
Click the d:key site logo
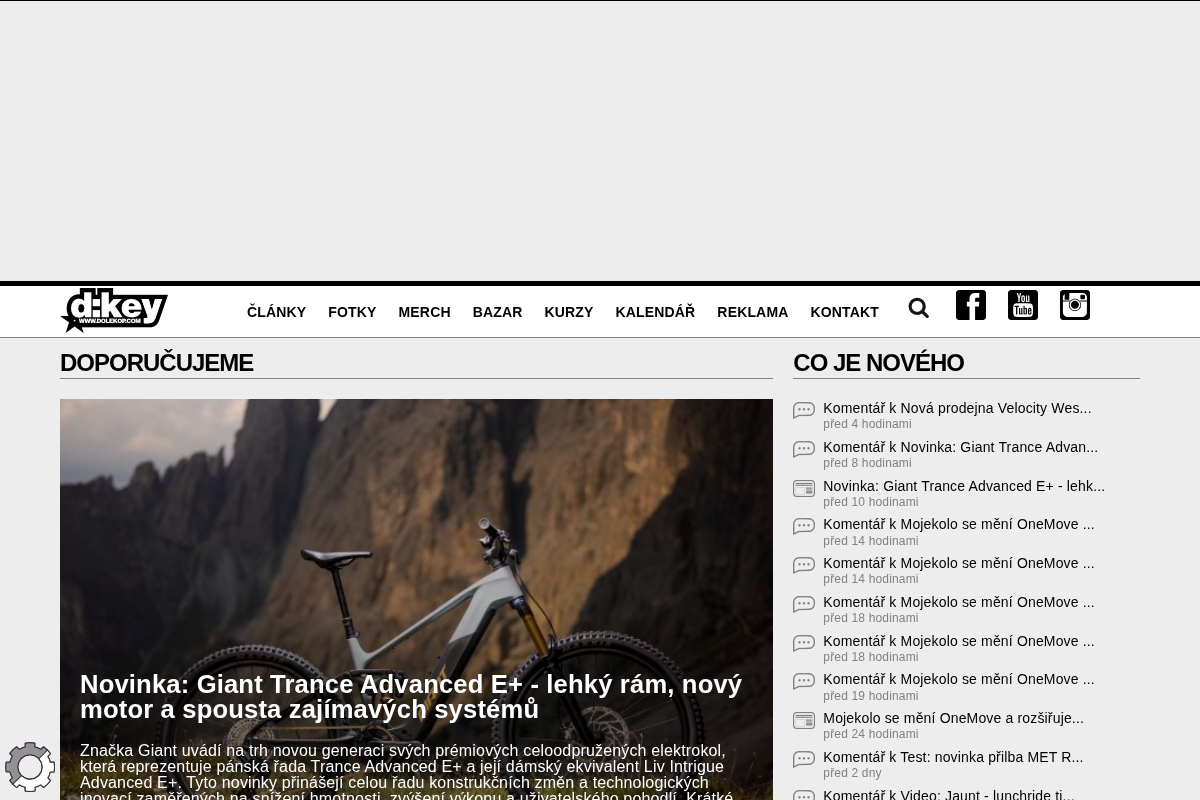[x=114, y=310]
